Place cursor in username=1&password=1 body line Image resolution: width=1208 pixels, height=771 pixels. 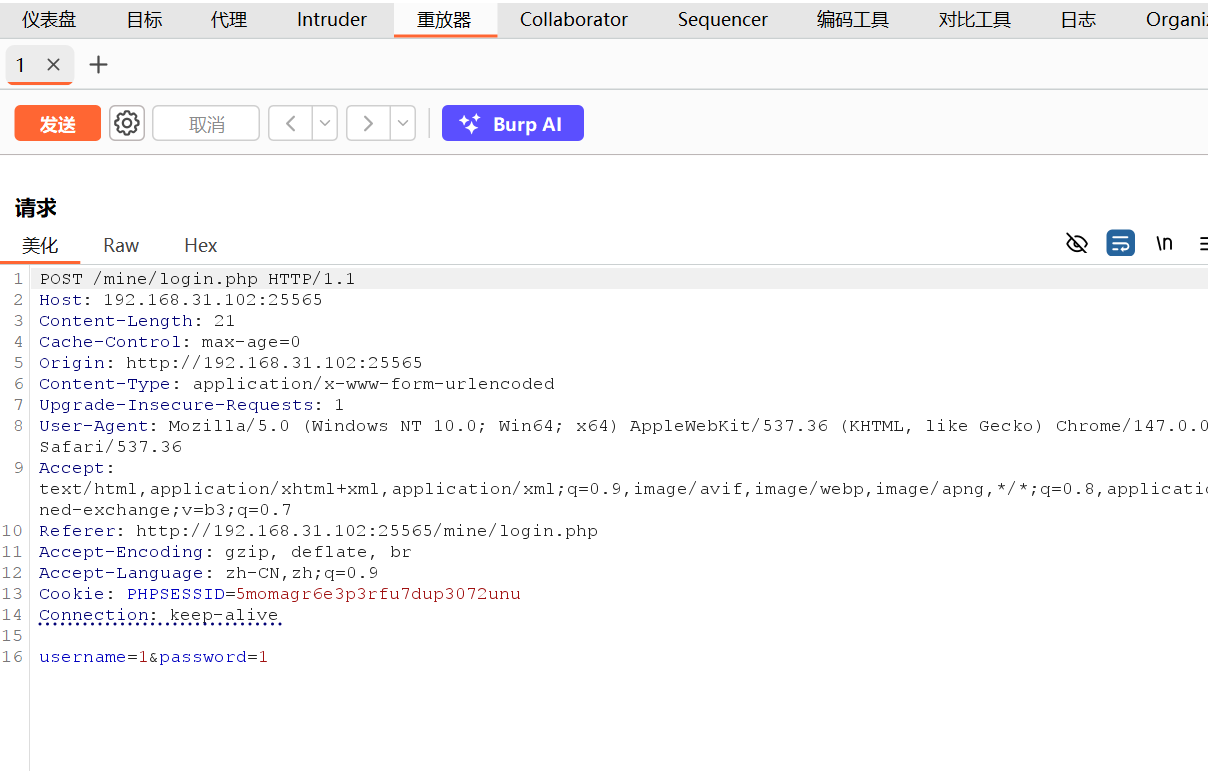153,657
